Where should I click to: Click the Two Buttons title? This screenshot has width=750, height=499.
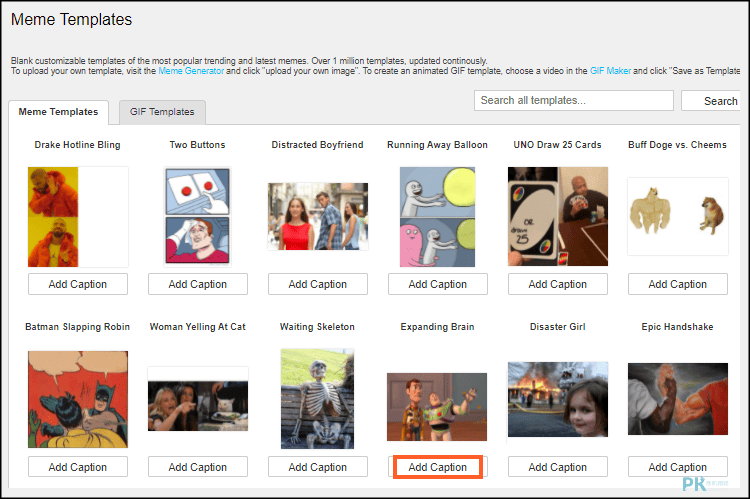pyautogui.click(x=198, y=145)
